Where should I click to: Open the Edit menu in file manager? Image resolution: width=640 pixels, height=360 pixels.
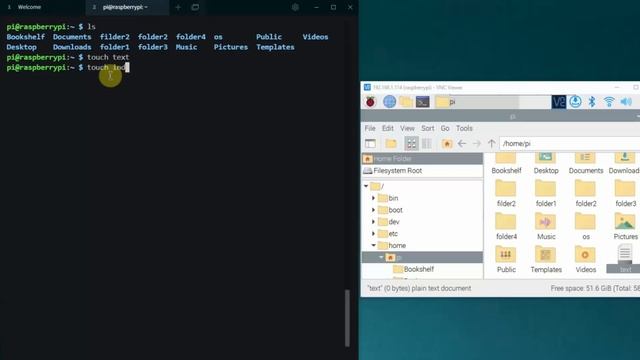[388, 128]
